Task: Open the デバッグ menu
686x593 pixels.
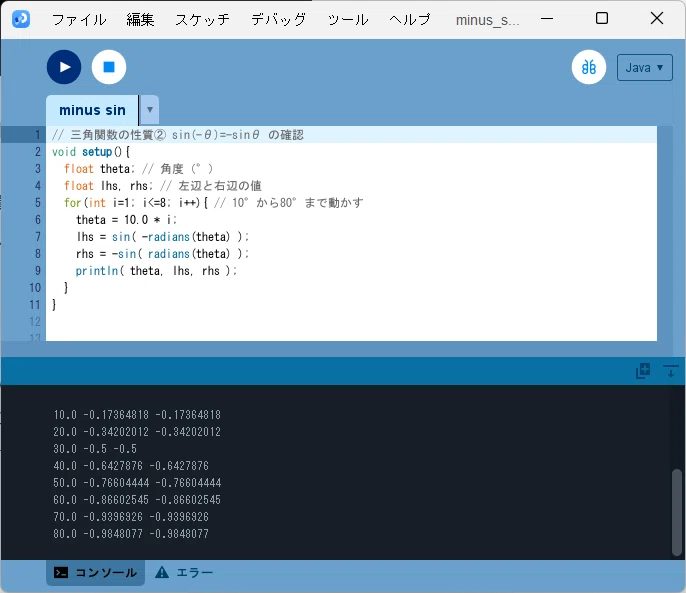Action: coord(278,20)
